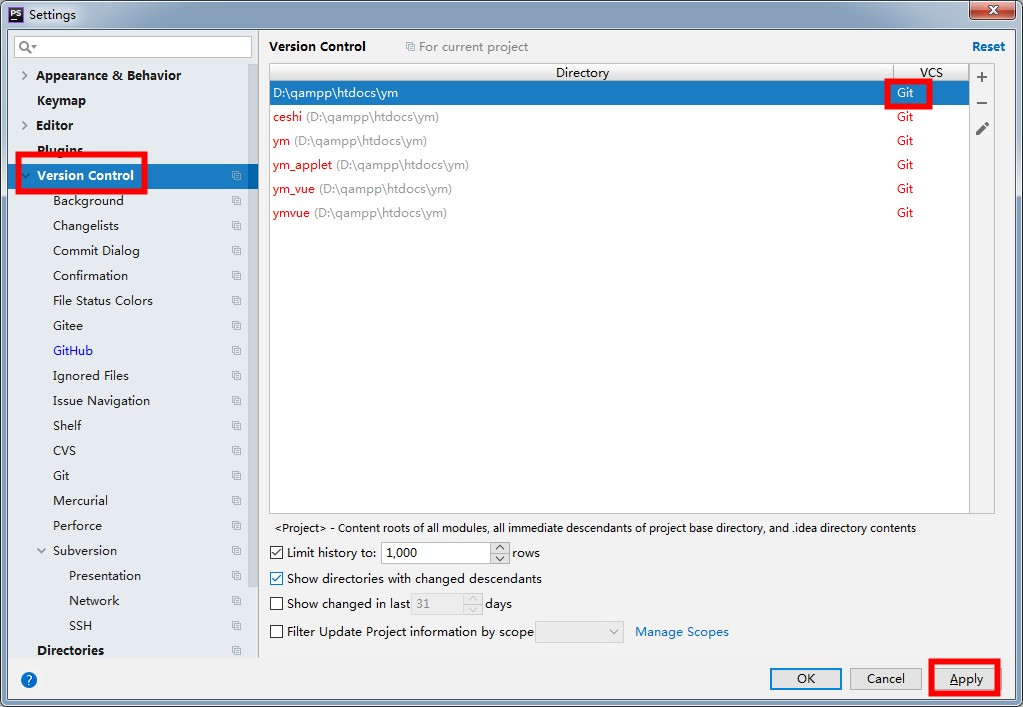Select the ym_vue directory row
1023x707 pixels.
tap(619, 189)
